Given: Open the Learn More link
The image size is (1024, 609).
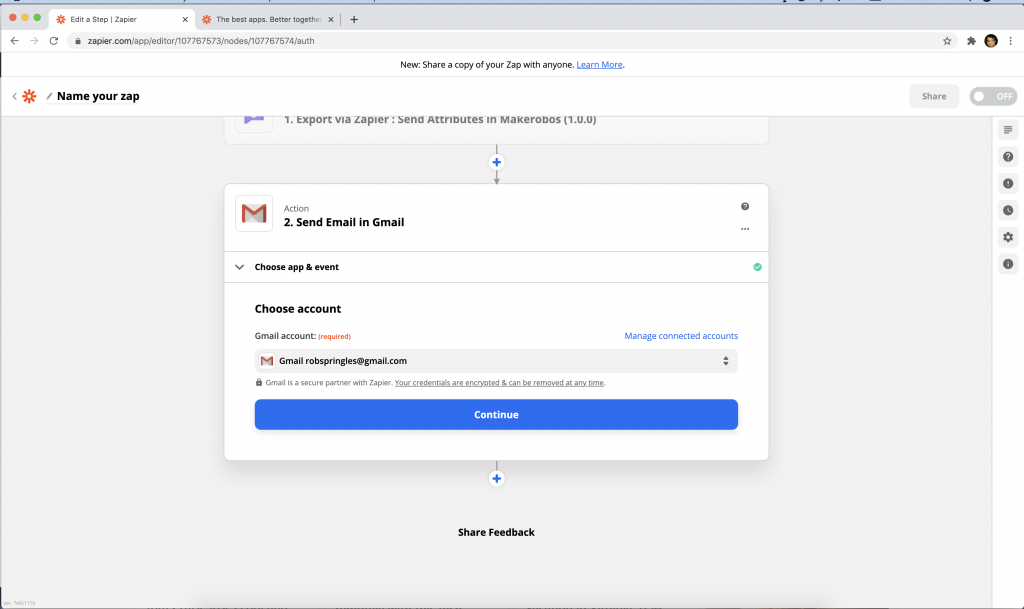Looking at the screenshot, I should [600, 65].
